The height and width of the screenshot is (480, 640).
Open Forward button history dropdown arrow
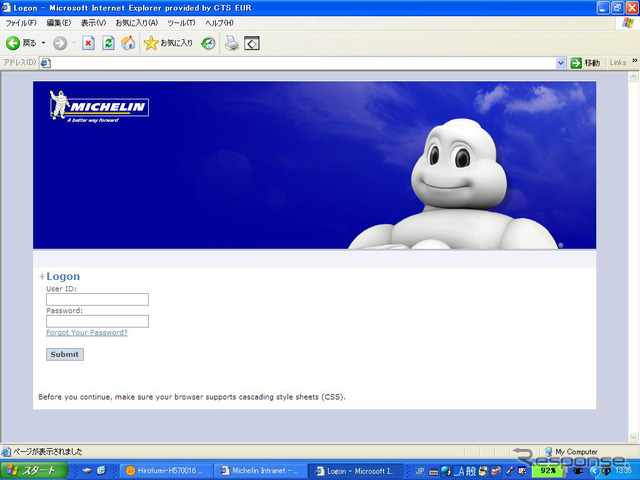pos(72,43)
